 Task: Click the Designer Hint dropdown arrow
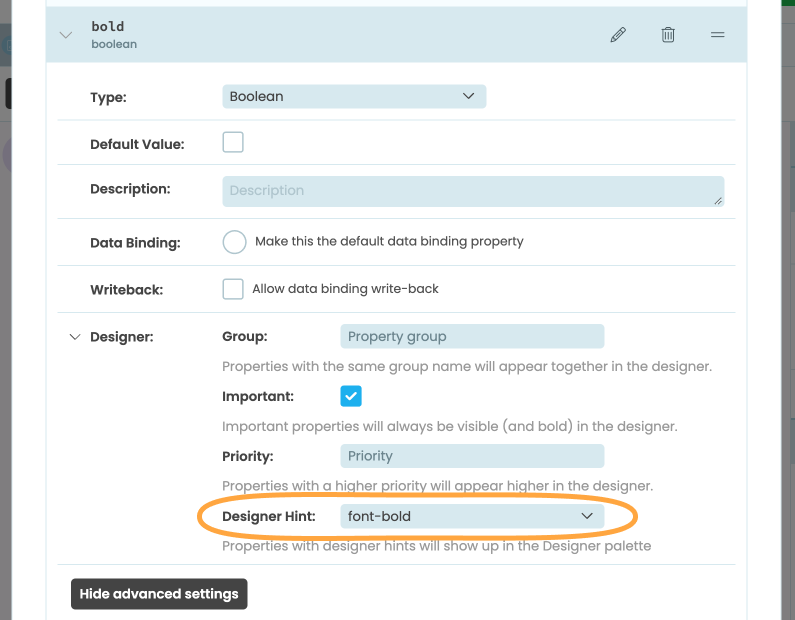(587, 516)
